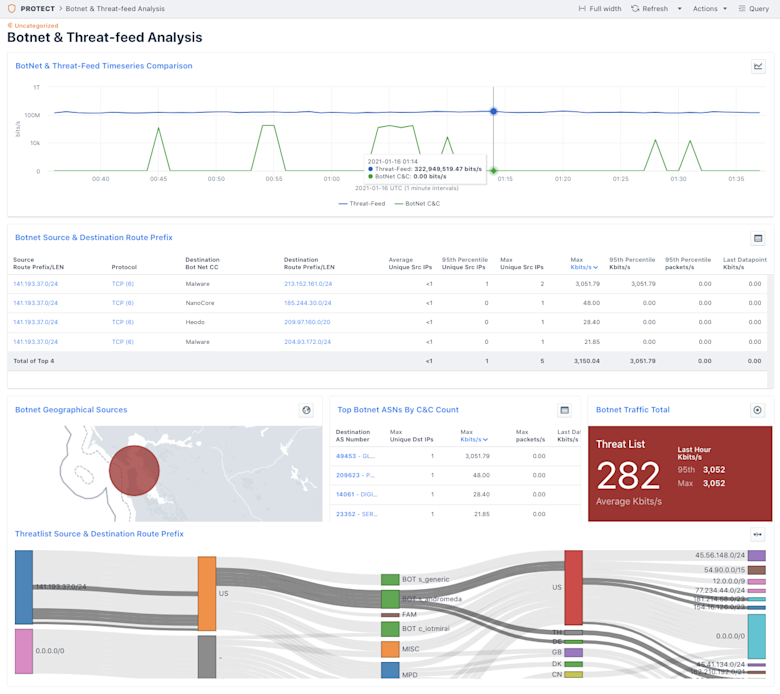Click globe icon on Botnet Geographical Sources
The height and width of the screenshot is (694, 780).
coord(306,410)
